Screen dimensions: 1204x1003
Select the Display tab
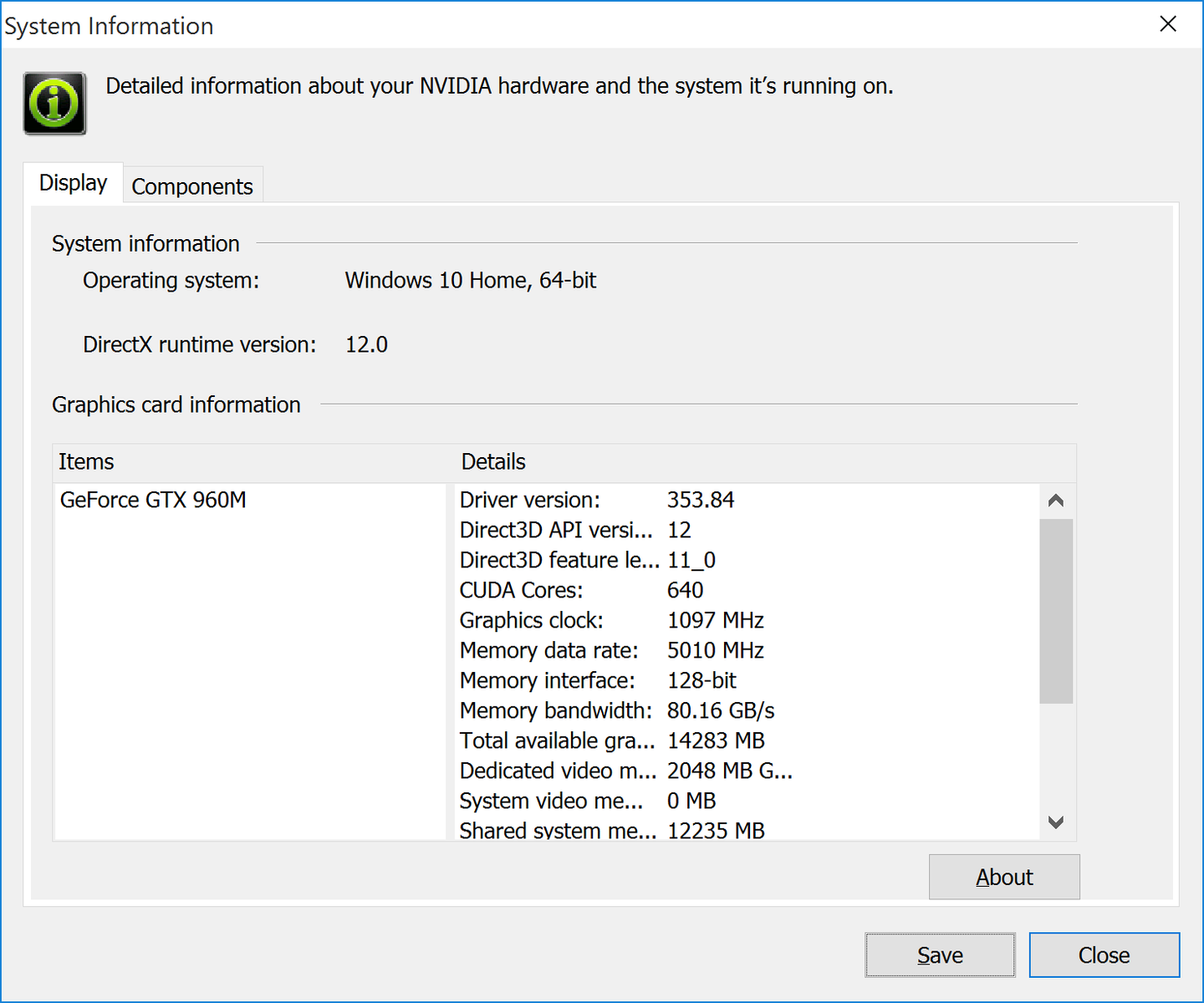tap(74, 183)
